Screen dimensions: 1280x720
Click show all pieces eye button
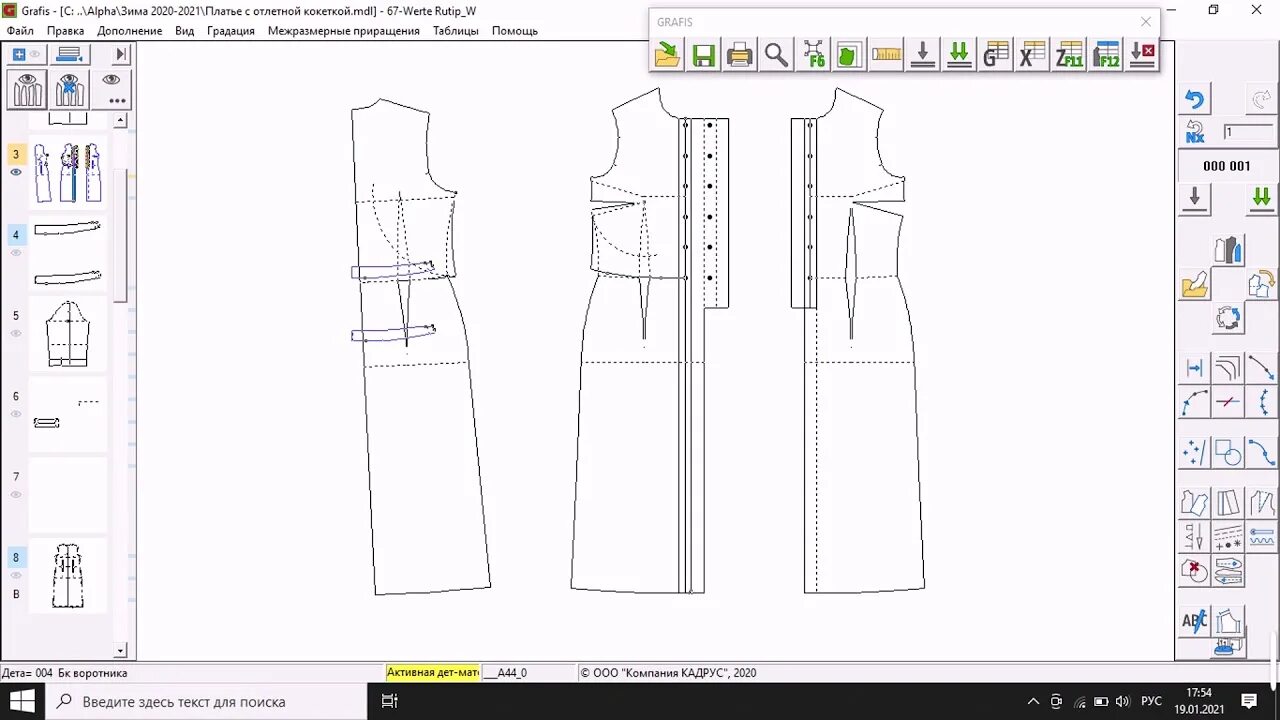point(28,89)
